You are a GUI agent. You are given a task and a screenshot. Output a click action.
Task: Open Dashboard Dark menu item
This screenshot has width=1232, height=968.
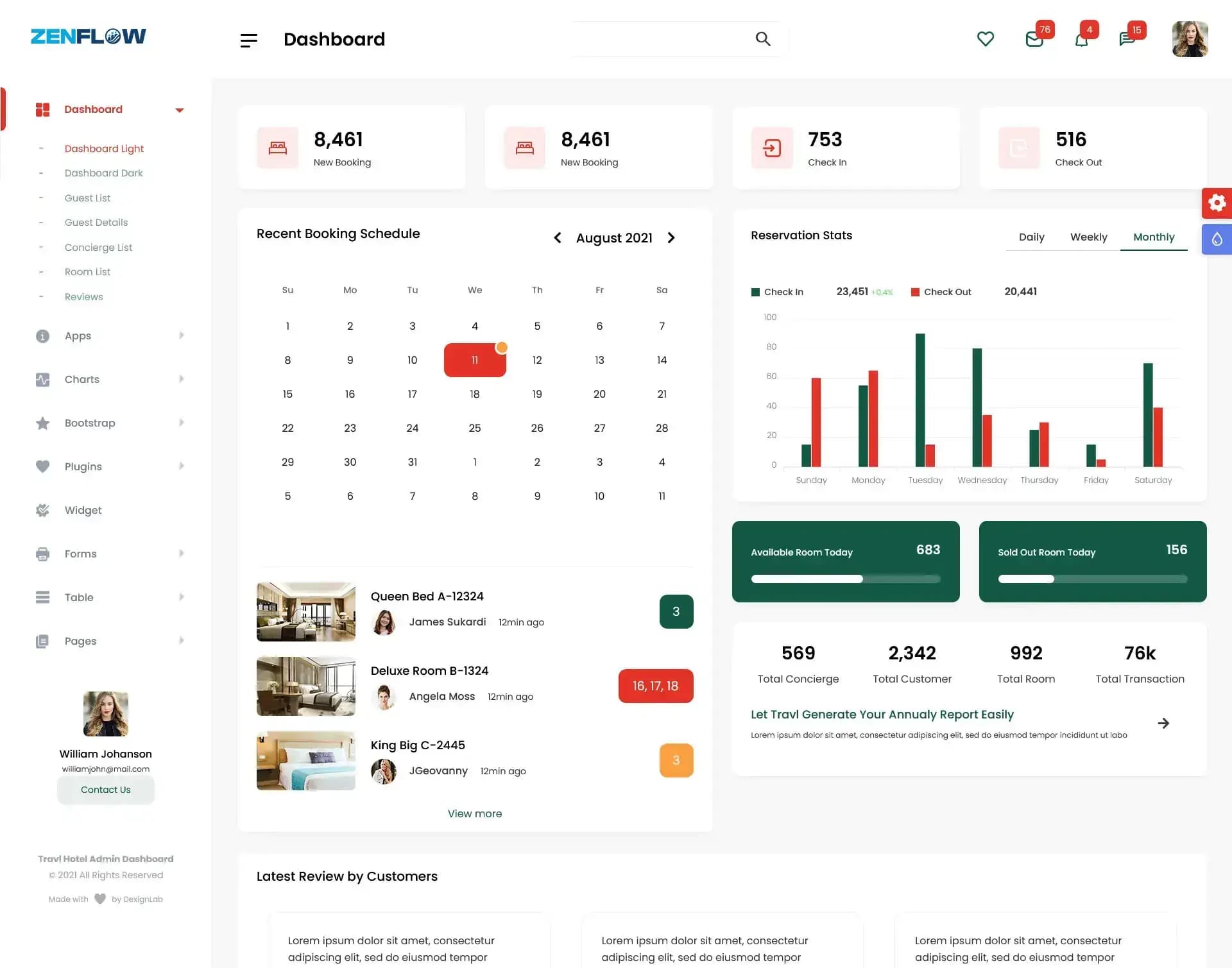point(104,173)
